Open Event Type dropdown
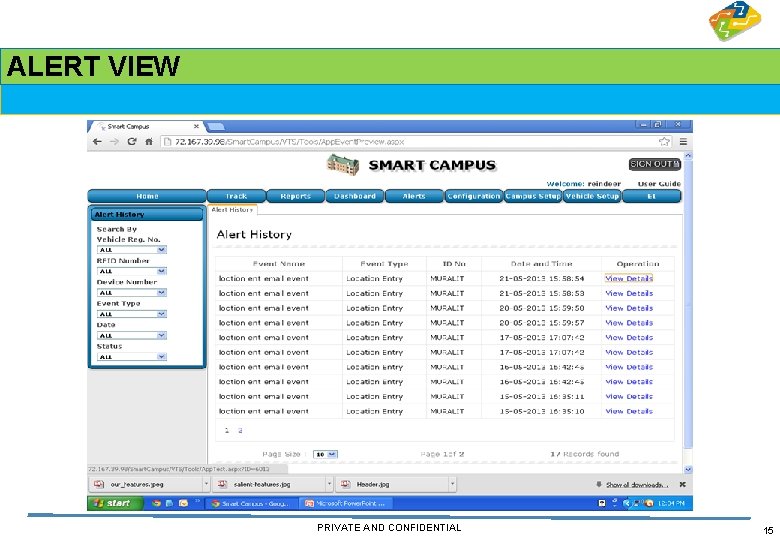This screenshot has width=780, height=540. (x=131, y=314)
